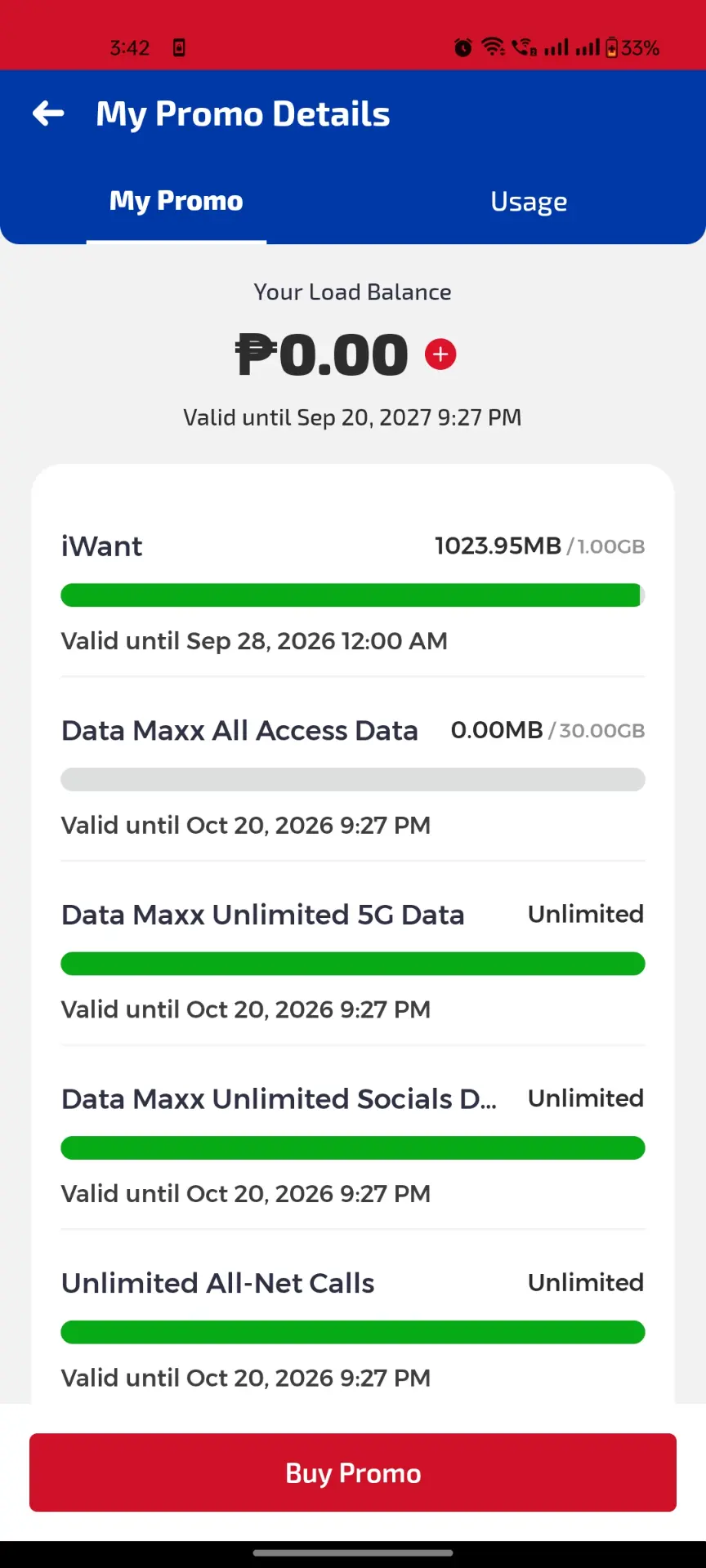Open Data Maxx All Access Data entry

point(353,777)
